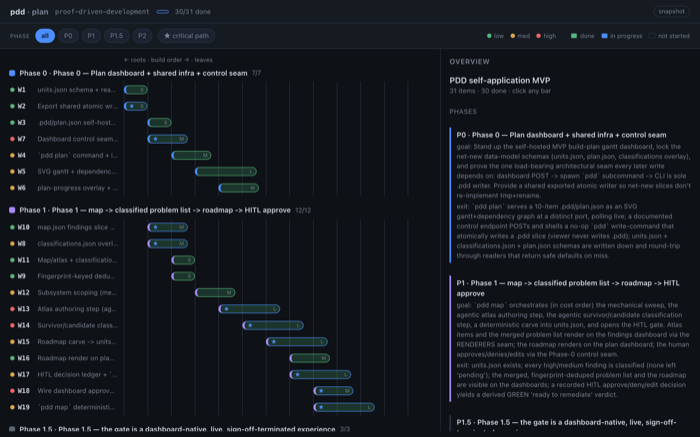Click the W5 SVG gantt bar
This screenshot has width=700, height=437.
point(226,171)
